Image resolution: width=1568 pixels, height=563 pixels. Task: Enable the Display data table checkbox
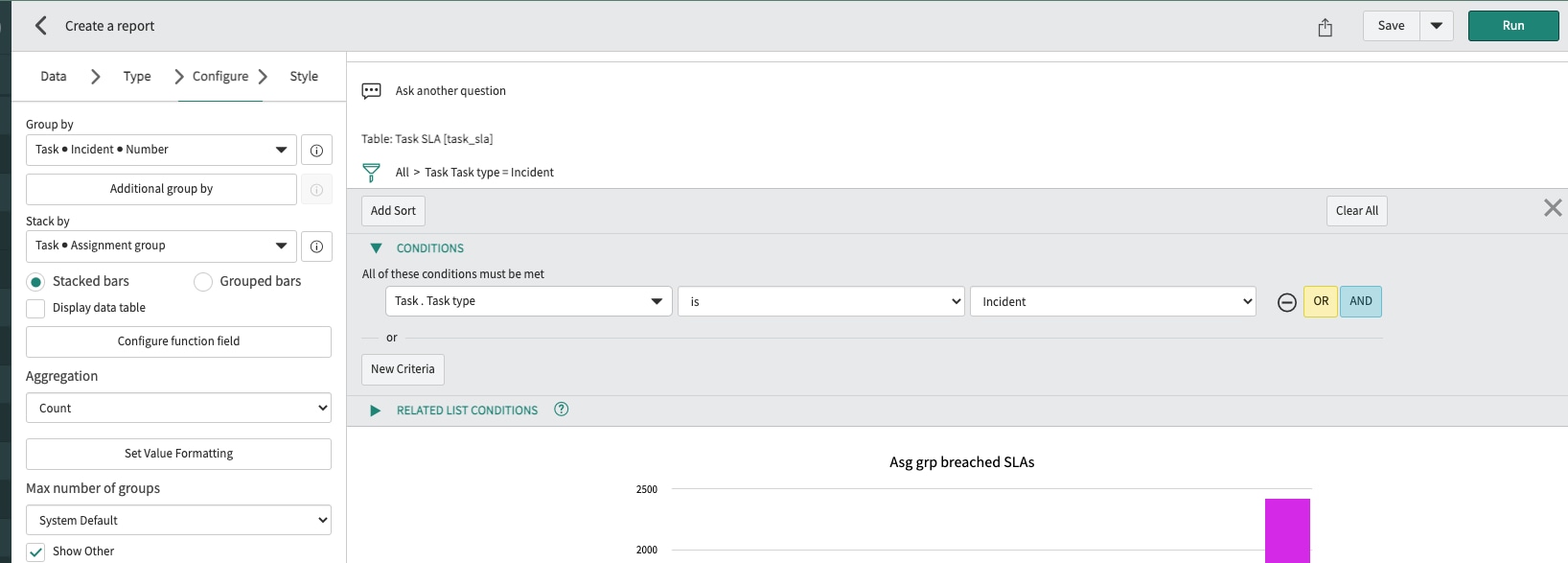35,309
